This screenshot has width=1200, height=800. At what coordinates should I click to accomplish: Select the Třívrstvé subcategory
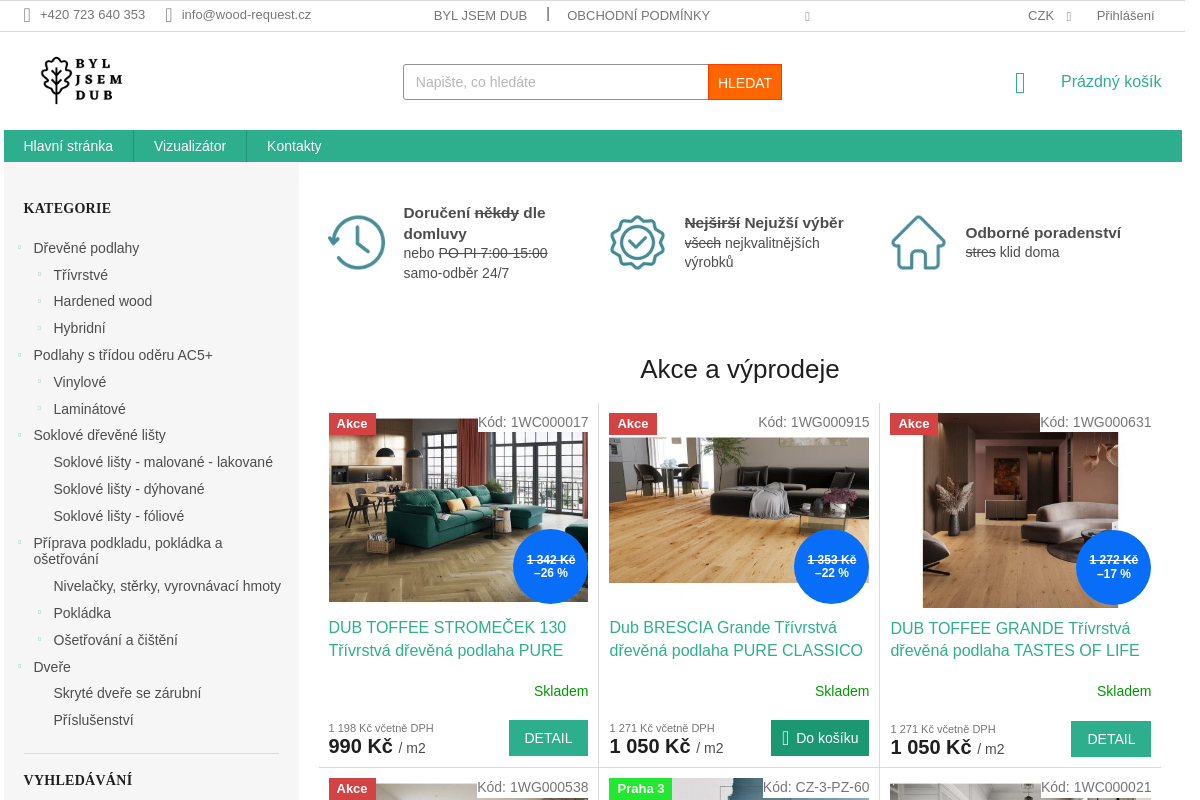(x=81, y=275)
